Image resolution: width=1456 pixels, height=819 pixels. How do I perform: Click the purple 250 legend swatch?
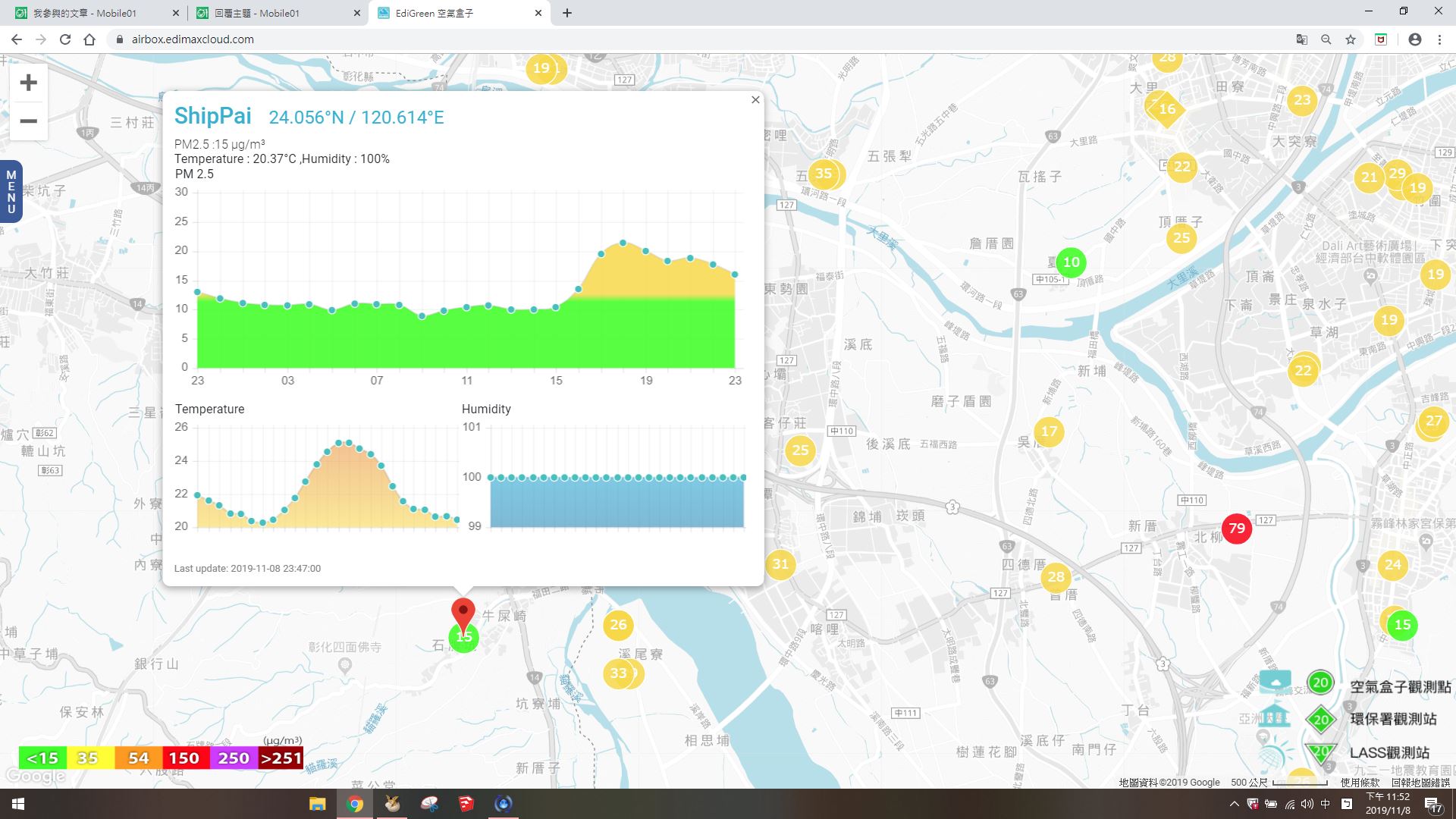tap(233, 758)
